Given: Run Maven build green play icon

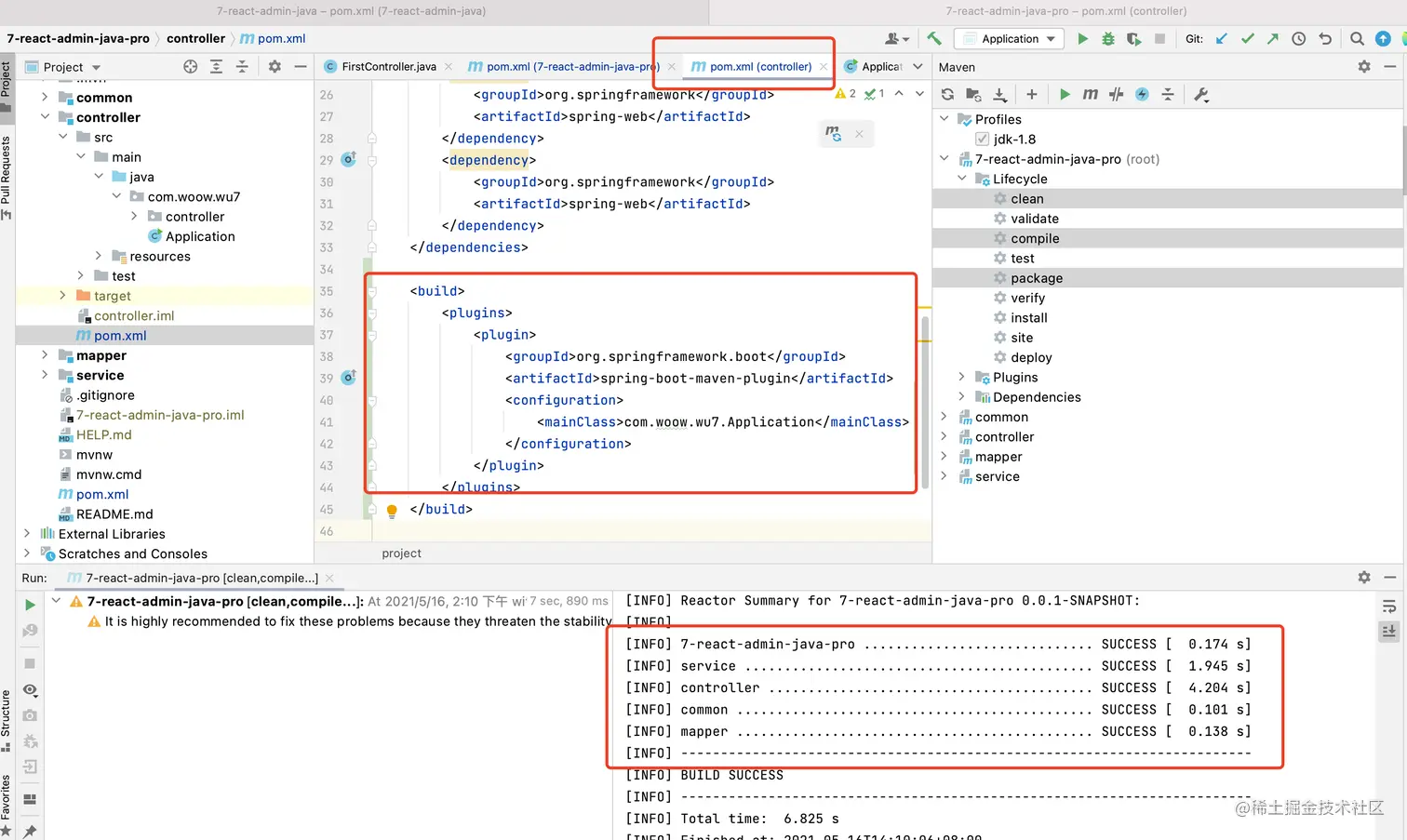Looking at the screenshot, I should tap(1065, 94).
